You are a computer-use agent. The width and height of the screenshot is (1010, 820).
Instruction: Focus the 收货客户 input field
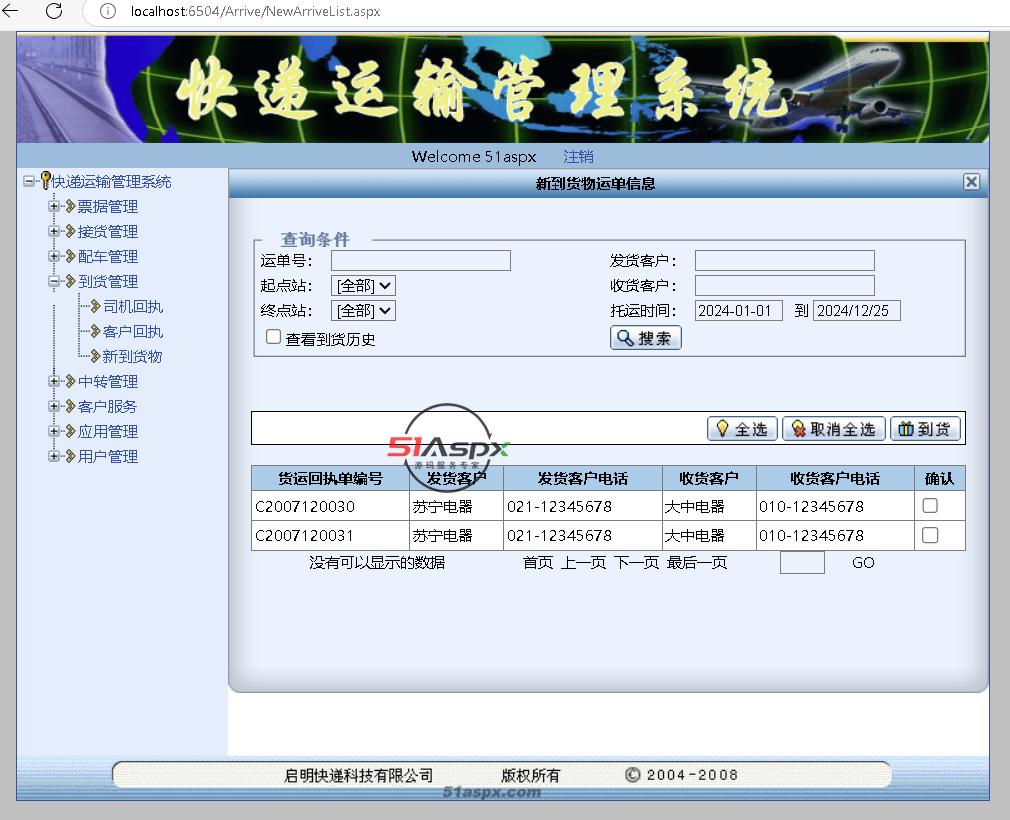point(785,285)
